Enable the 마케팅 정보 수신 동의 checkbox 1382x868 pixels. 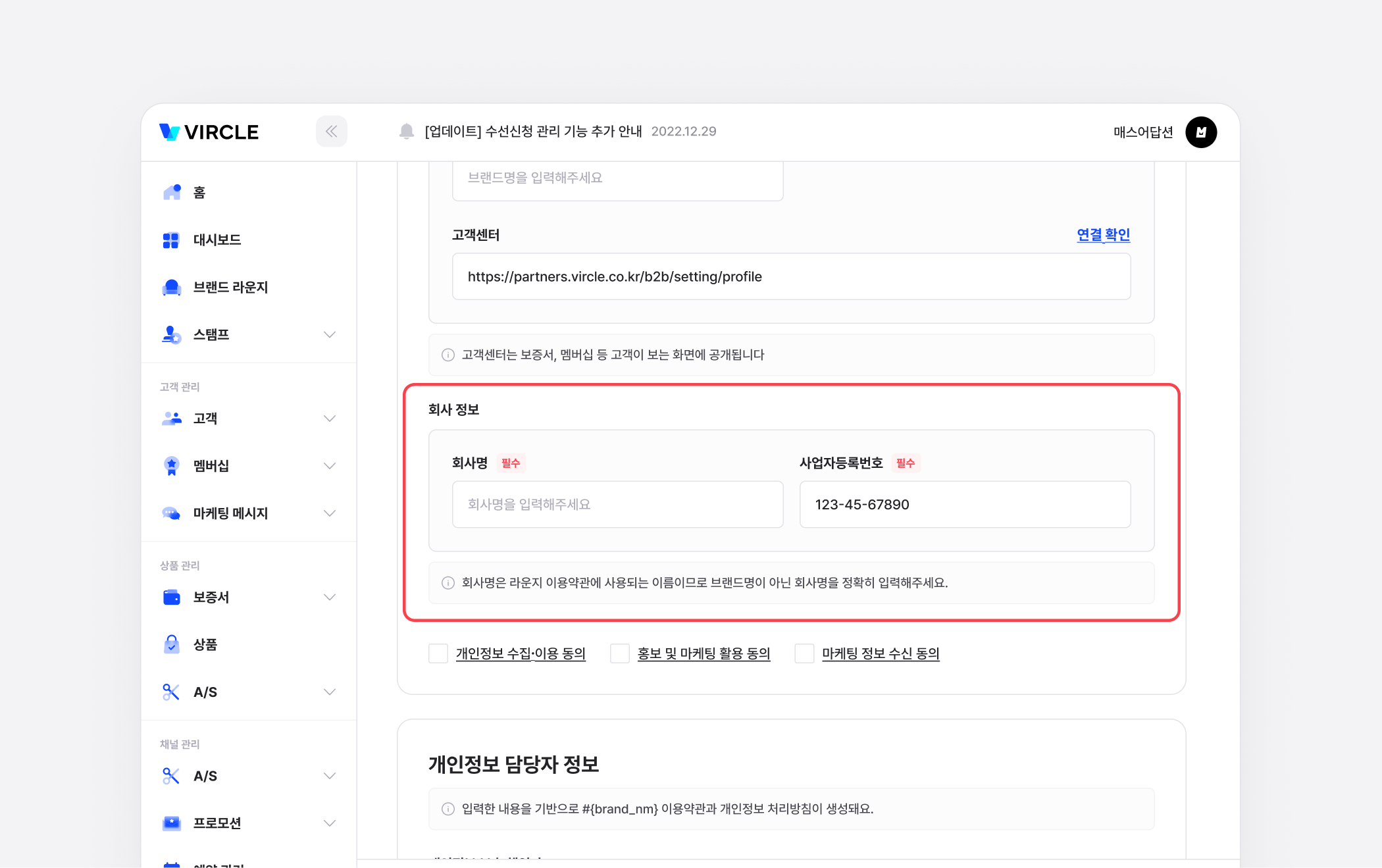click(x=804, y=653)
